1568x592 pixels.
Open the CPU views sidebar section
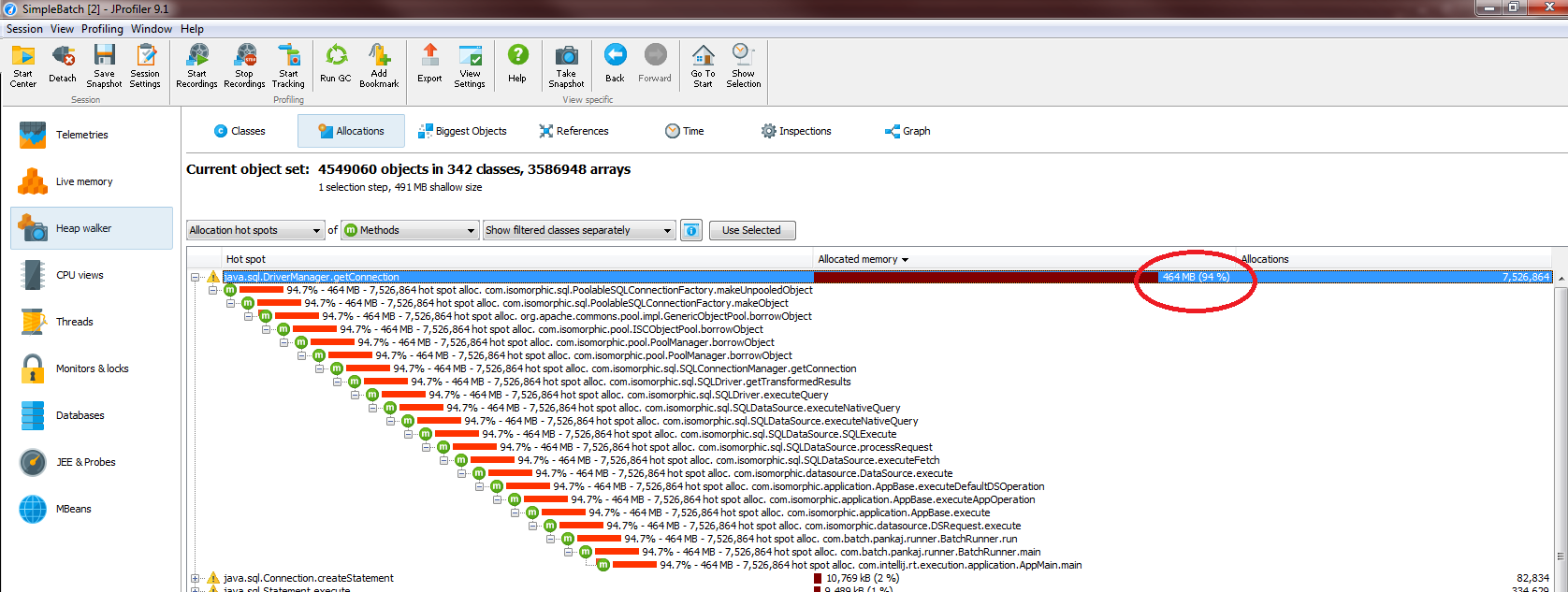tap(80, 275)
